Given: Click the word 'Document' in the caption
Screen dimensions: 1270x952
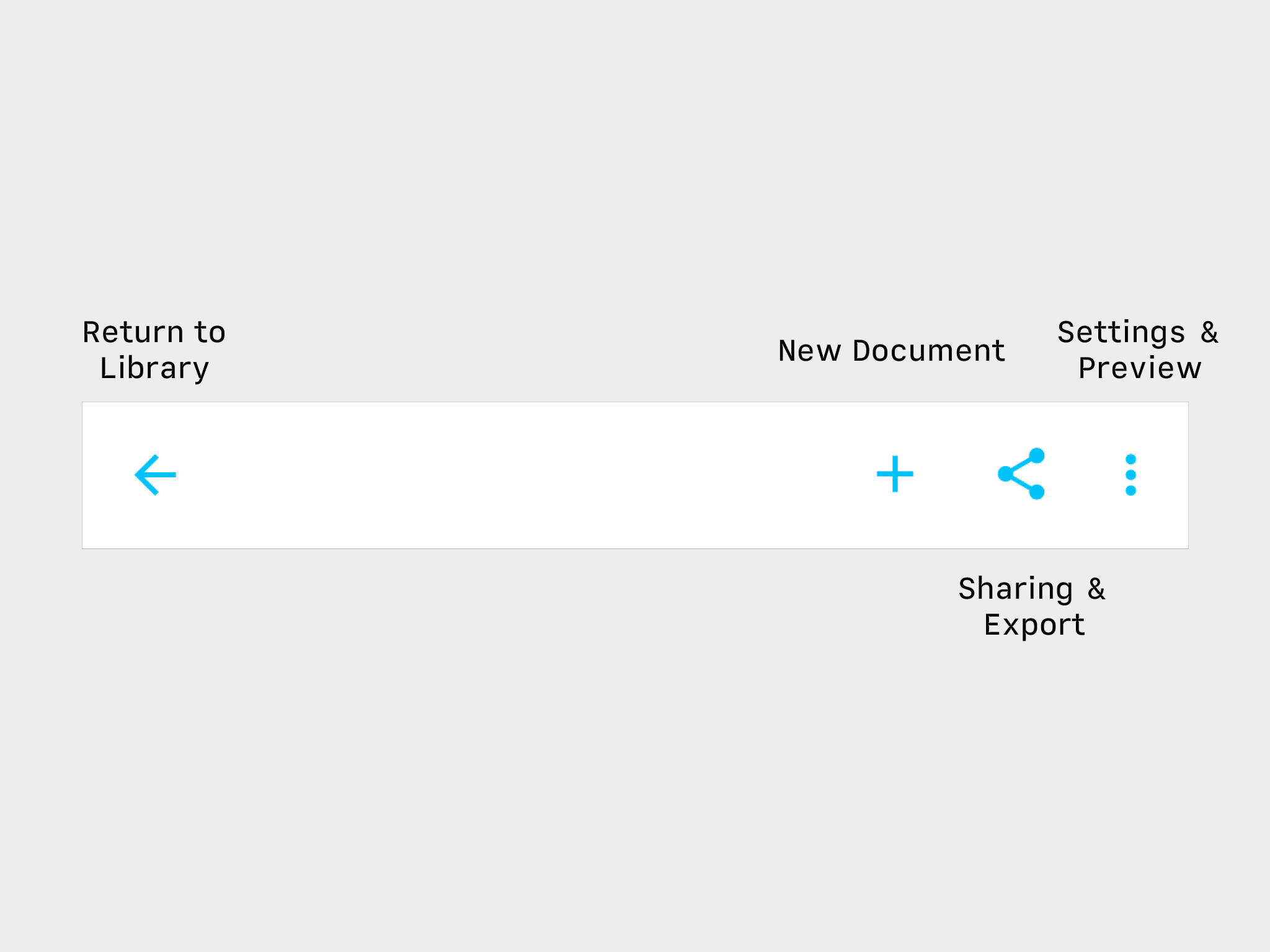Looking at the screenshot, I should [928, 351].
